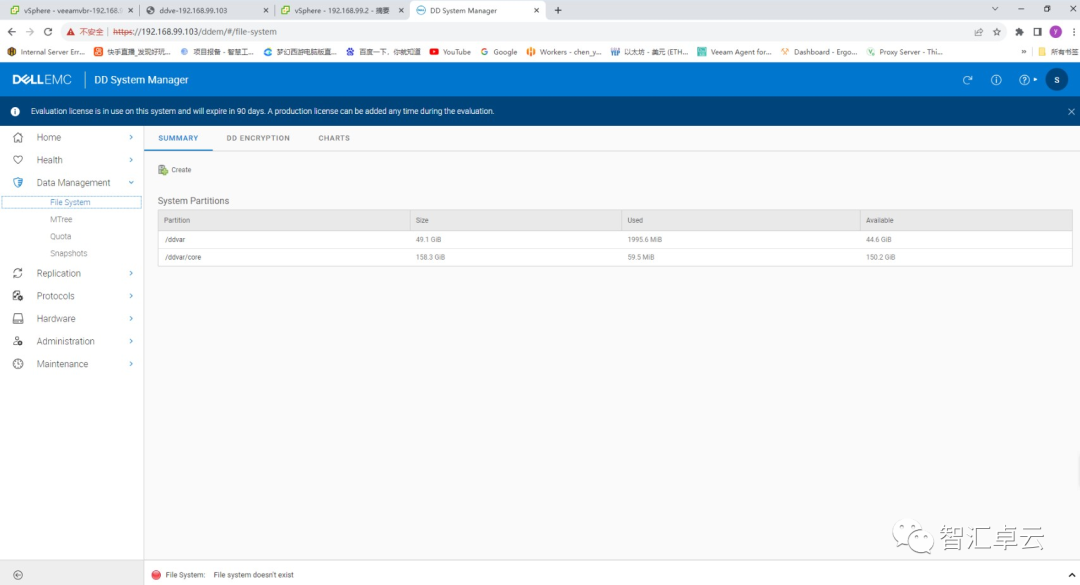1080x585 pixels.
Task: Expand the Health menu chevron
Action: 131,160
